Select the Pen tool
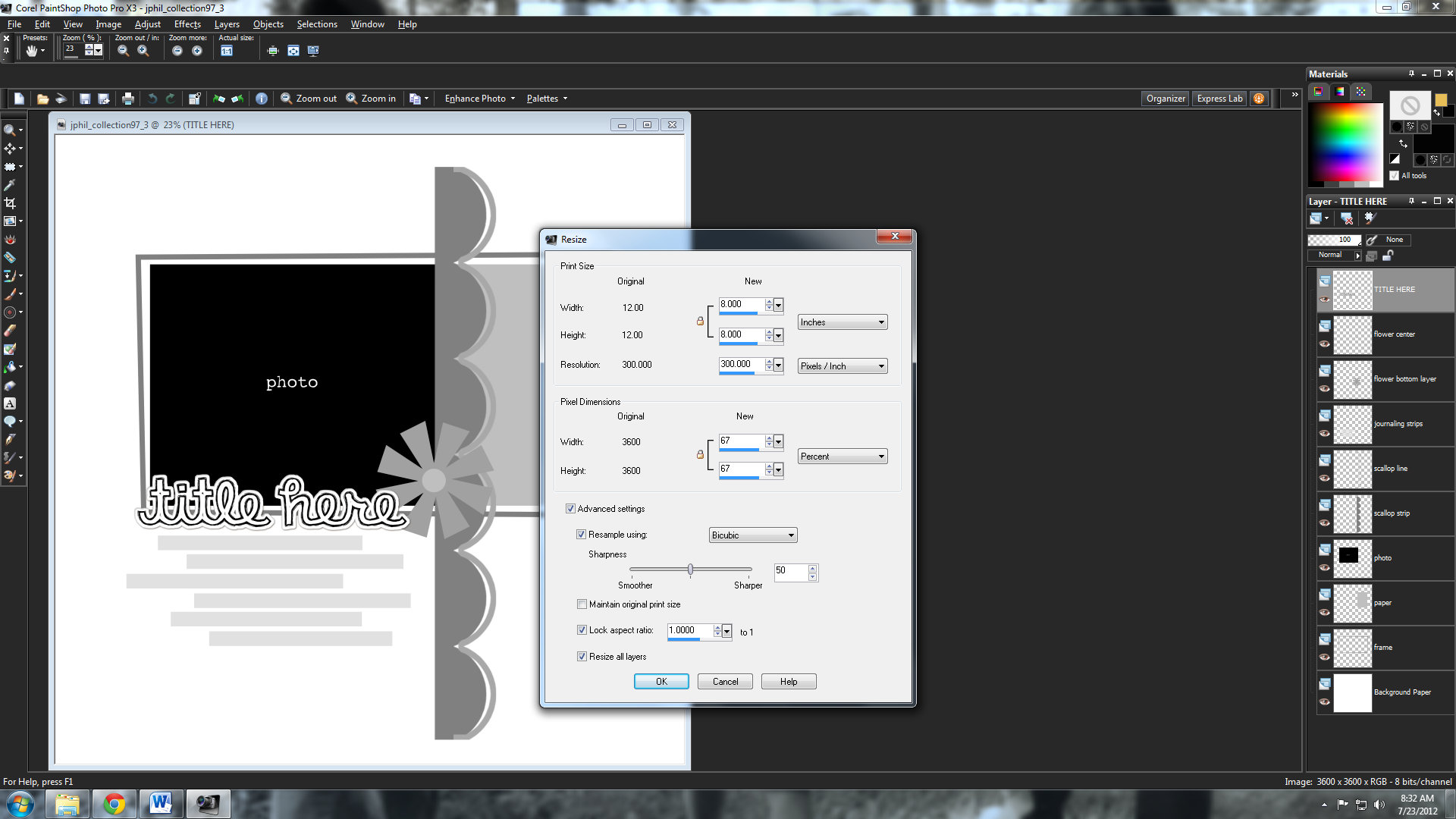Viewport: 1456px width, 819px height. [10, 440]
